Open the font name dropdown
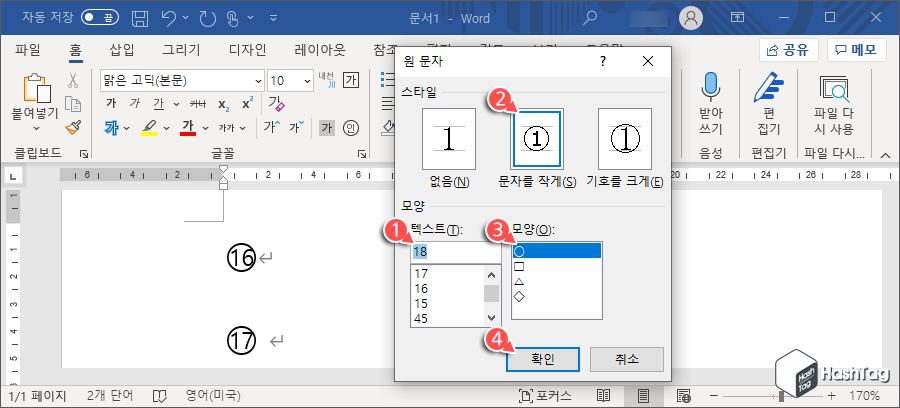This screenshot has height=408, width=900. 257,80
